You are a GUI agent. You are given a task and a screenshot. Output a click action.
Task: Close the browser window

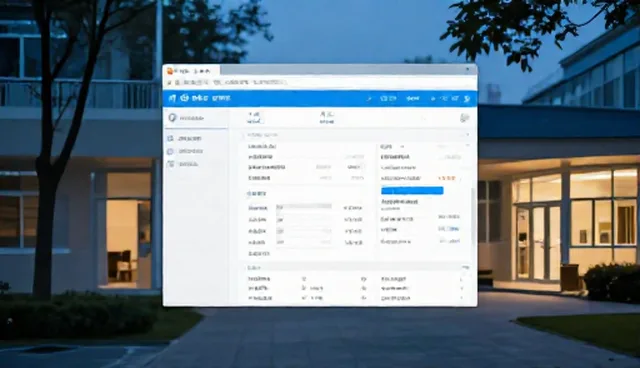tap(468, 70)
